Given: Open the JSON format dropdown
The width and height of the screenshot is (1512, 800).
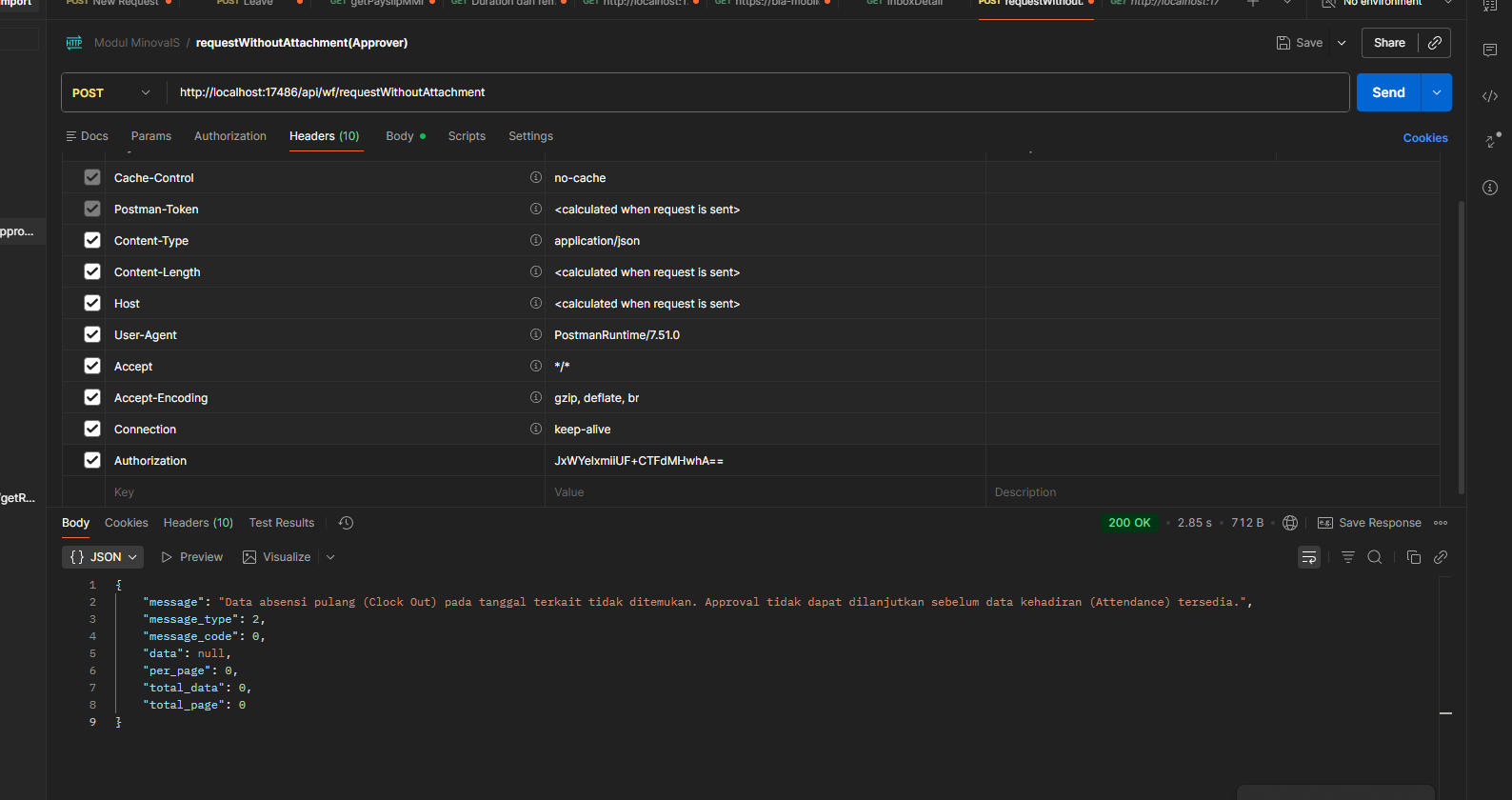Looking at the screenshot, I should (104, 557).
